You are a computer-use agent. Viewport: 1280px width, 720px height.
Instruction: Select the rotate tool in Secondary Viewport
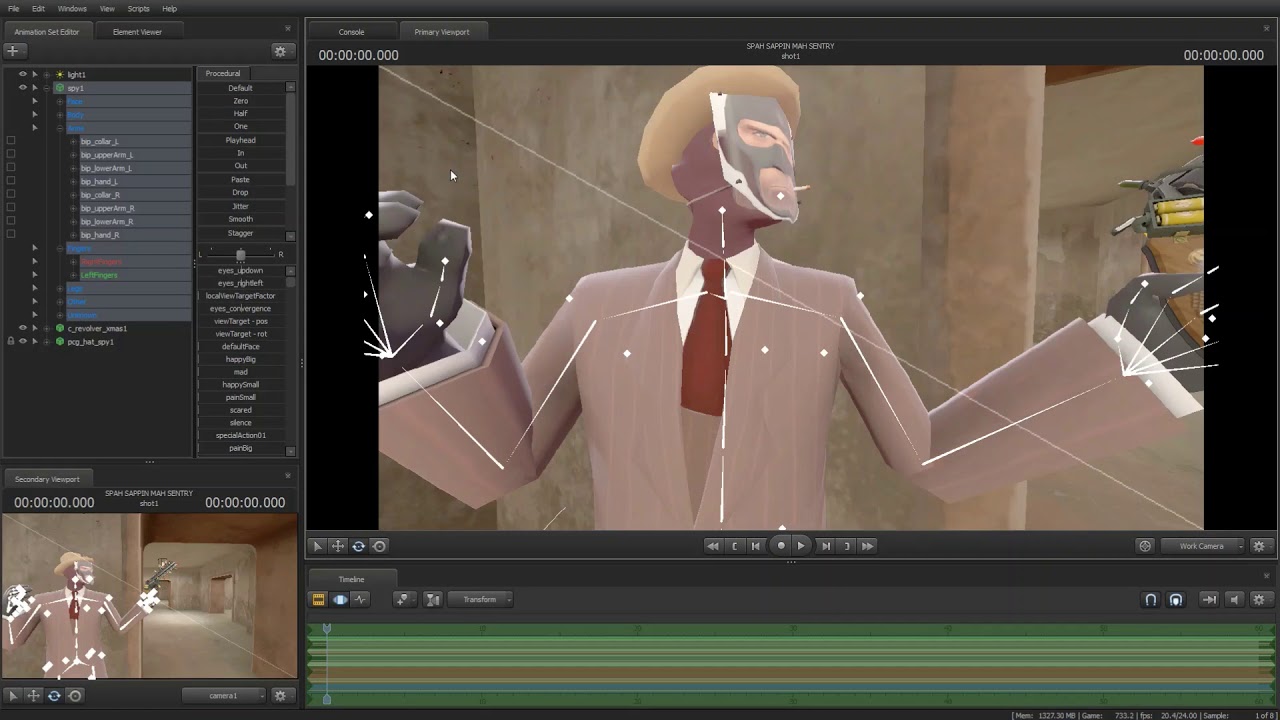pos(54,696)
